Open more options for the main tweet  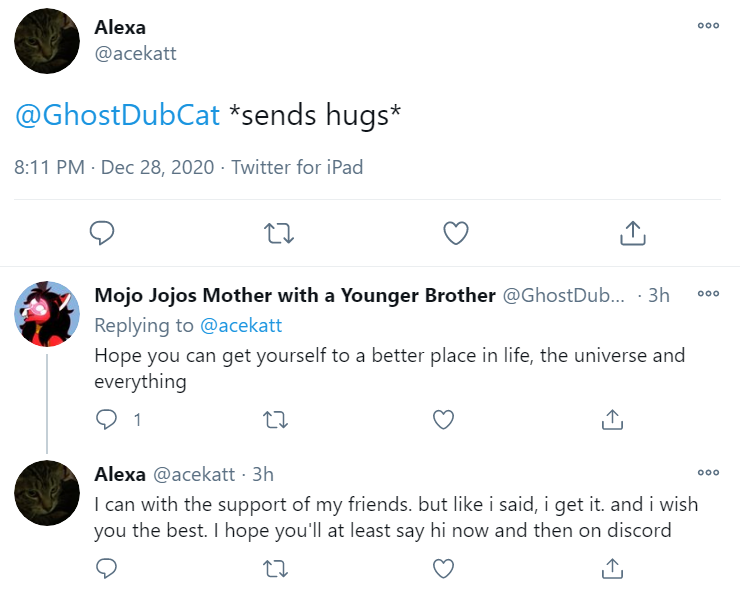(x=708, y=25)
